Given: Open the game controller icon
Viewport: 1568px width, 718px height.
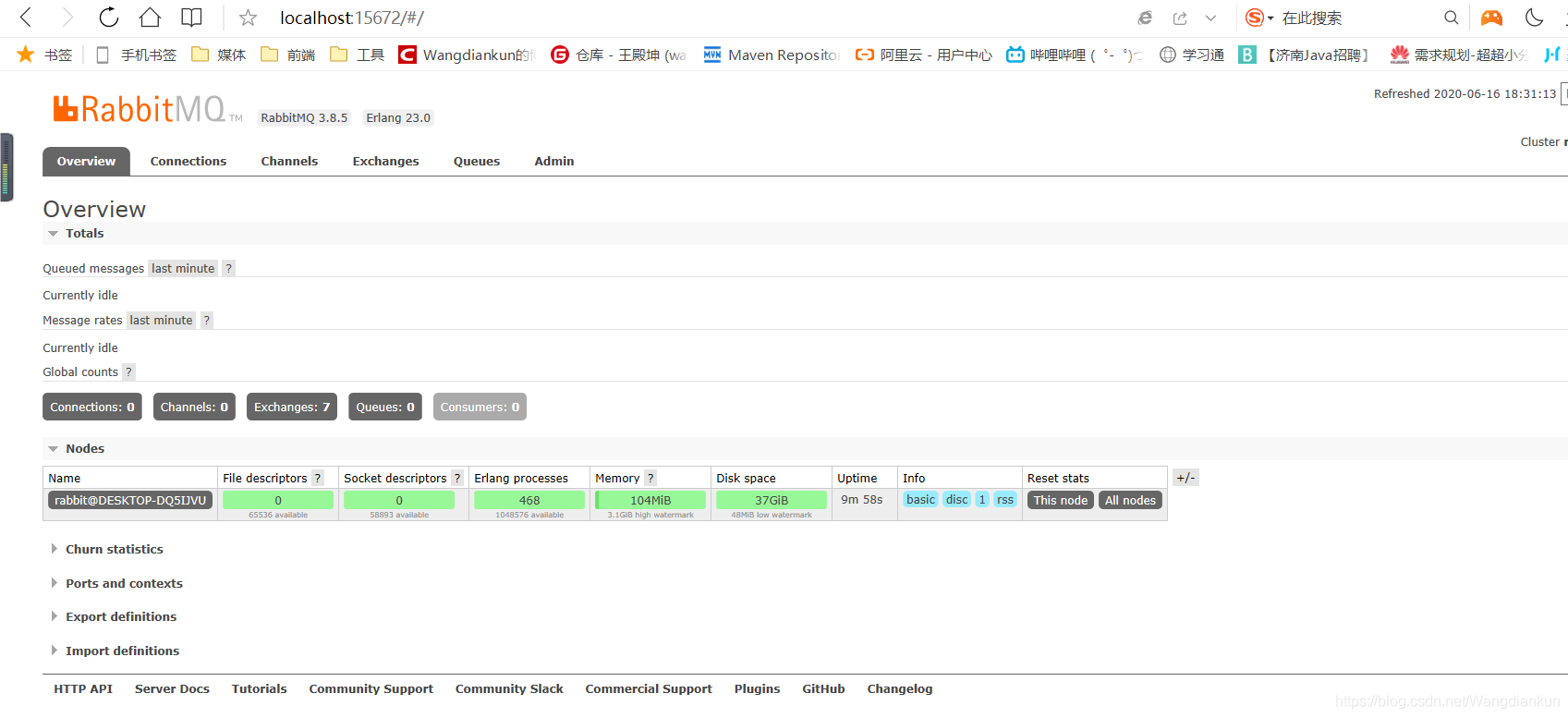Looking at the screenshot, I should pyautogui.click(x=1491, y=18).
